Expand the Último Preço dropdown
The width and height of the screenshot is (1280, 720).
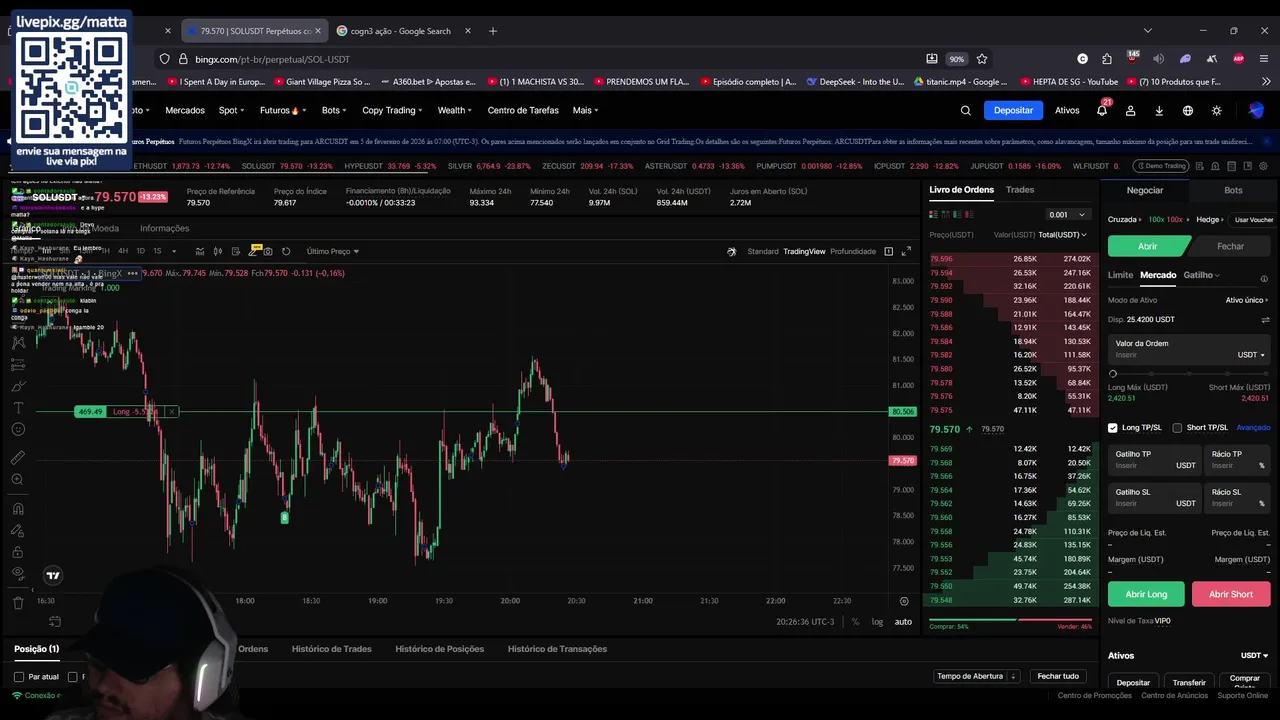pos(333,251)
